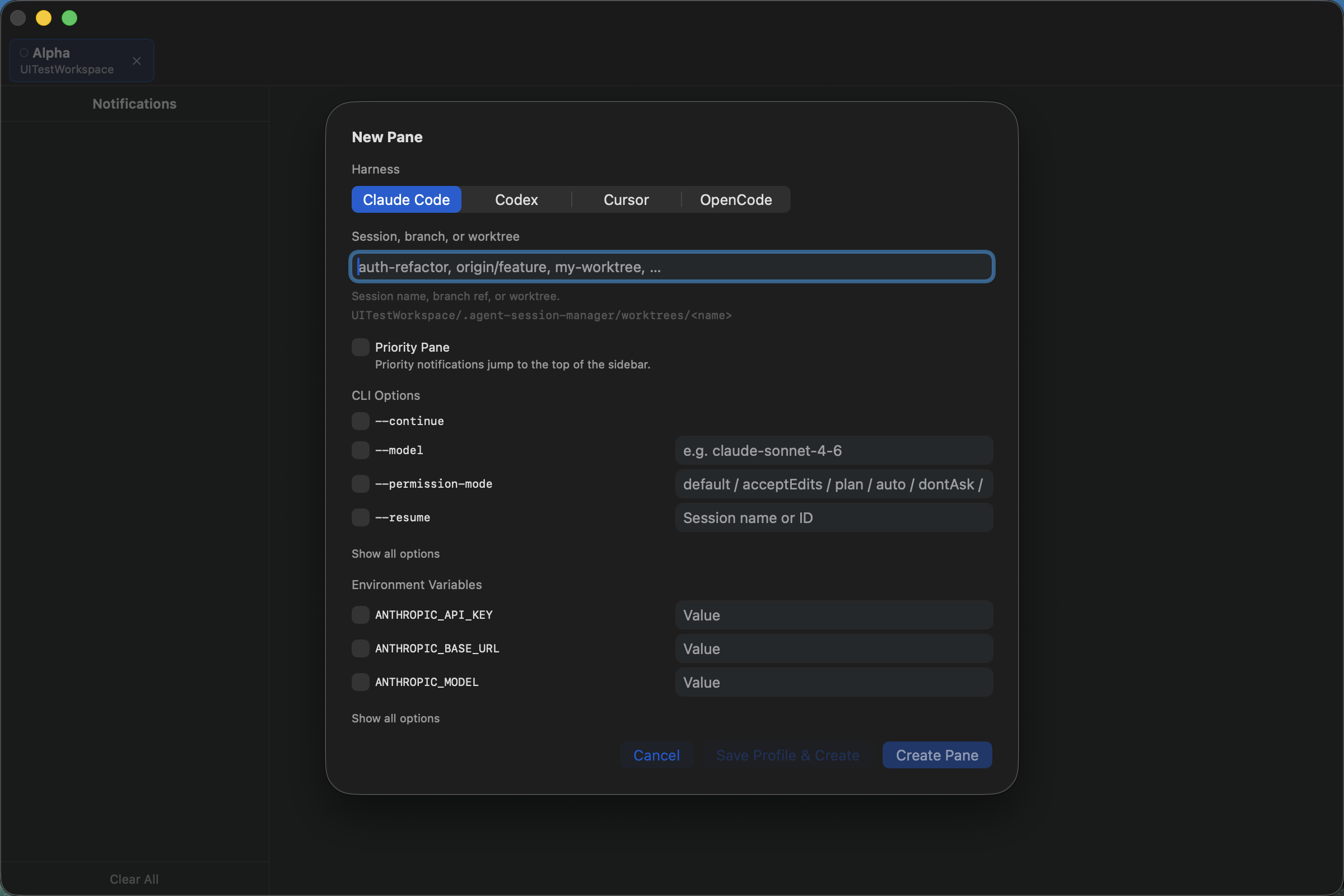Click the model name input field
This screenshot has width=1344, height=896.
(x=834, y=450)
